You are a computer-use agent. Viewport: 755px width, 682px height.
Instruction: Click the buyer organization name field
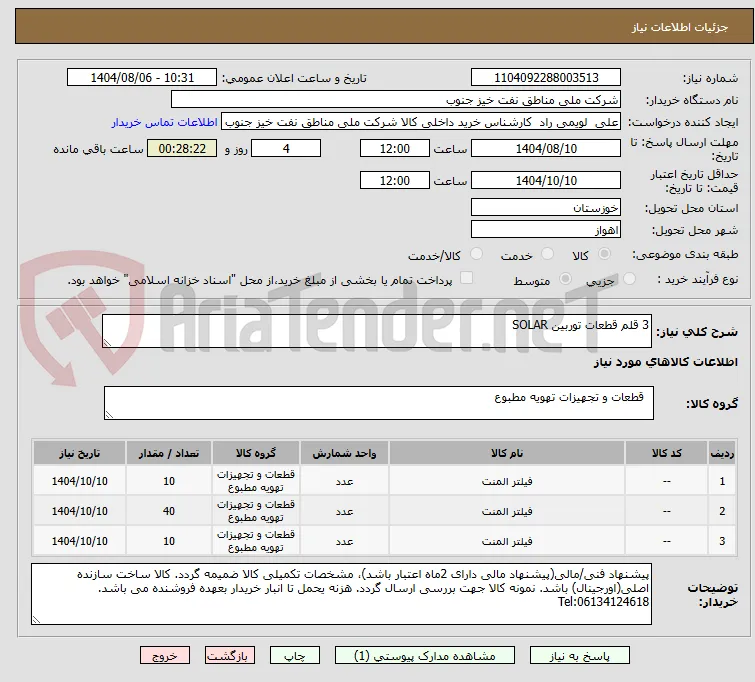(396, 100)
